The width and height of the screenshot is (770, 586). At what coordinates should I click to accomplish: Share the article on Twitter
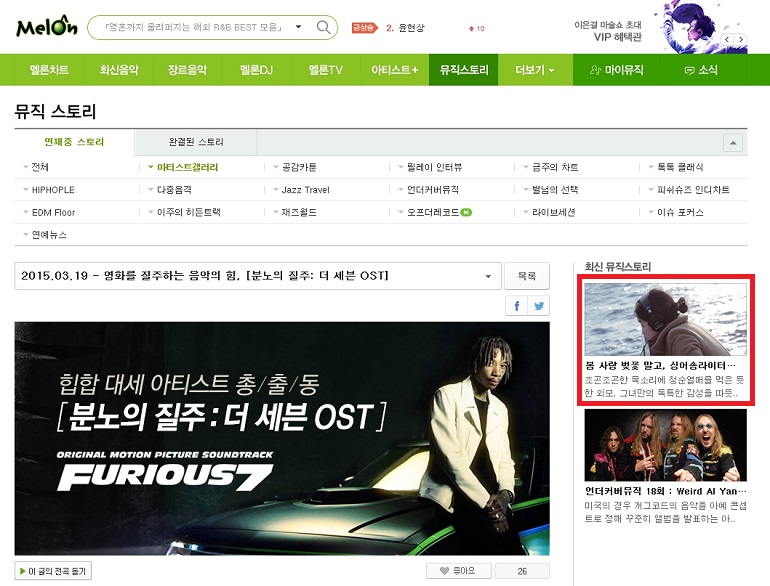pos(539,306)
